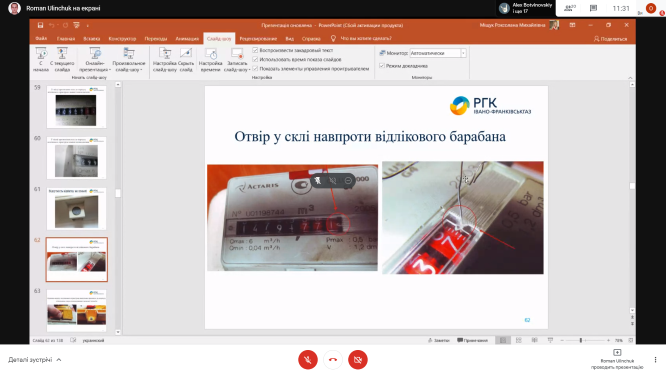Unmute microphone in Google Meet

[x=308, y=360]
